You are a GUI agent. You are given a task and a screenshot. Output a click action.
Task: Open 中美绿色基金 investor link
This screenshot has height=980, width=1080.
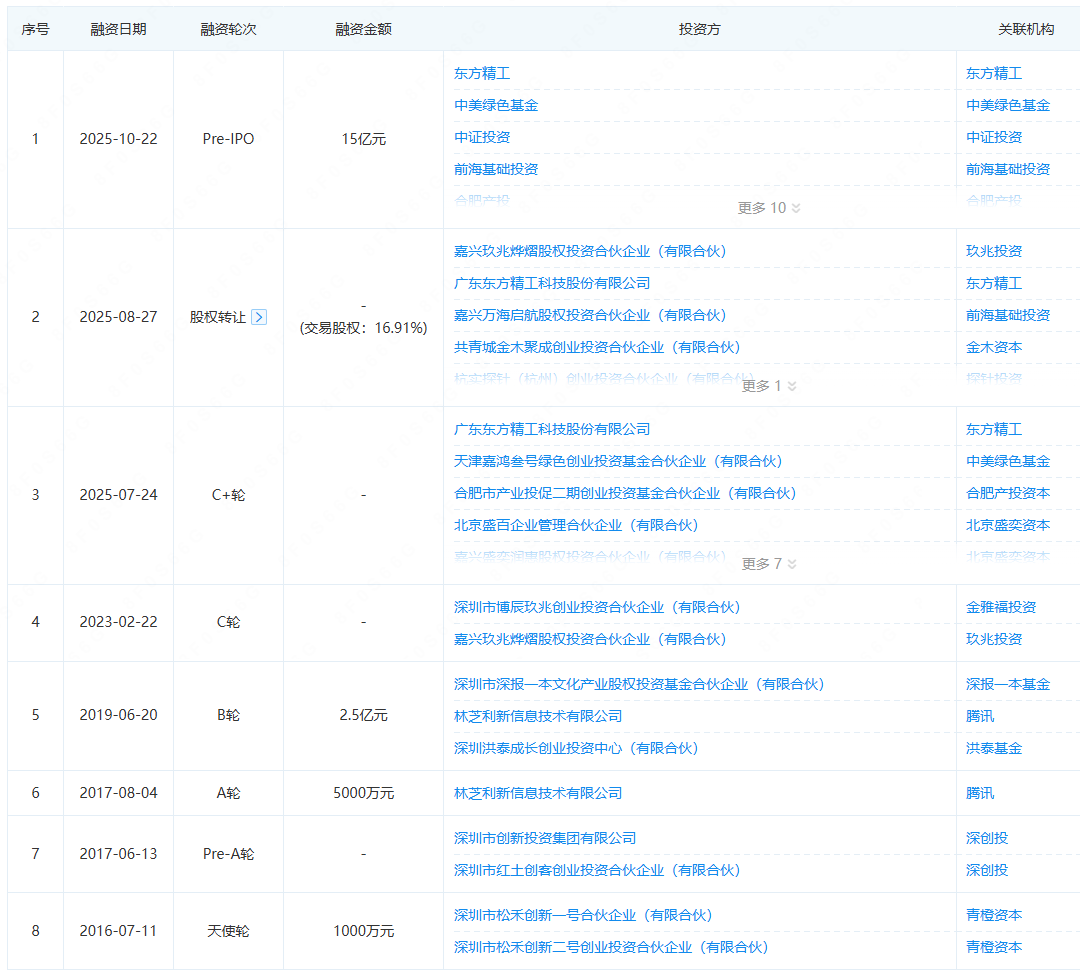(496, 106)
